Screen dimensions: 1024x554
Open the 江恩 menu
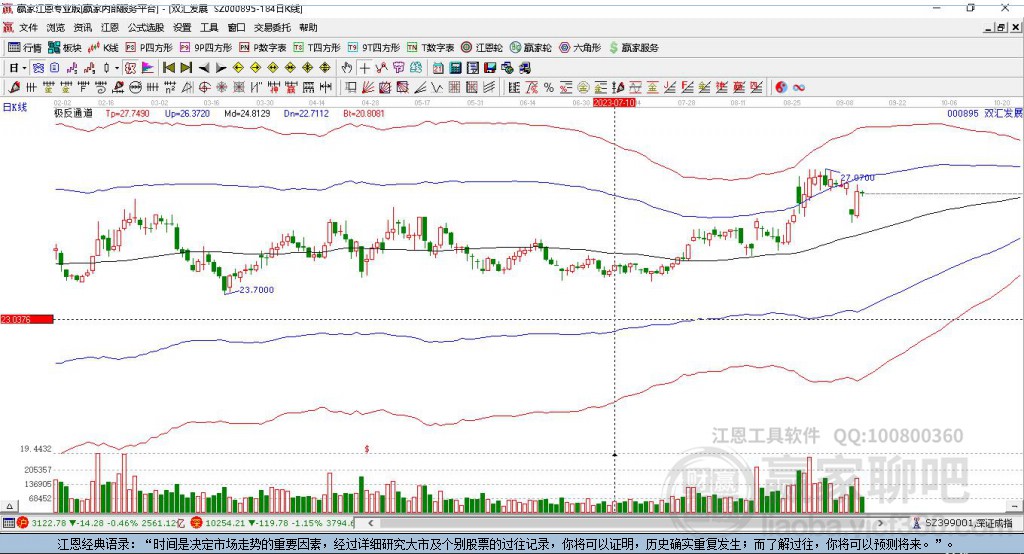click(x=110, y=27)
